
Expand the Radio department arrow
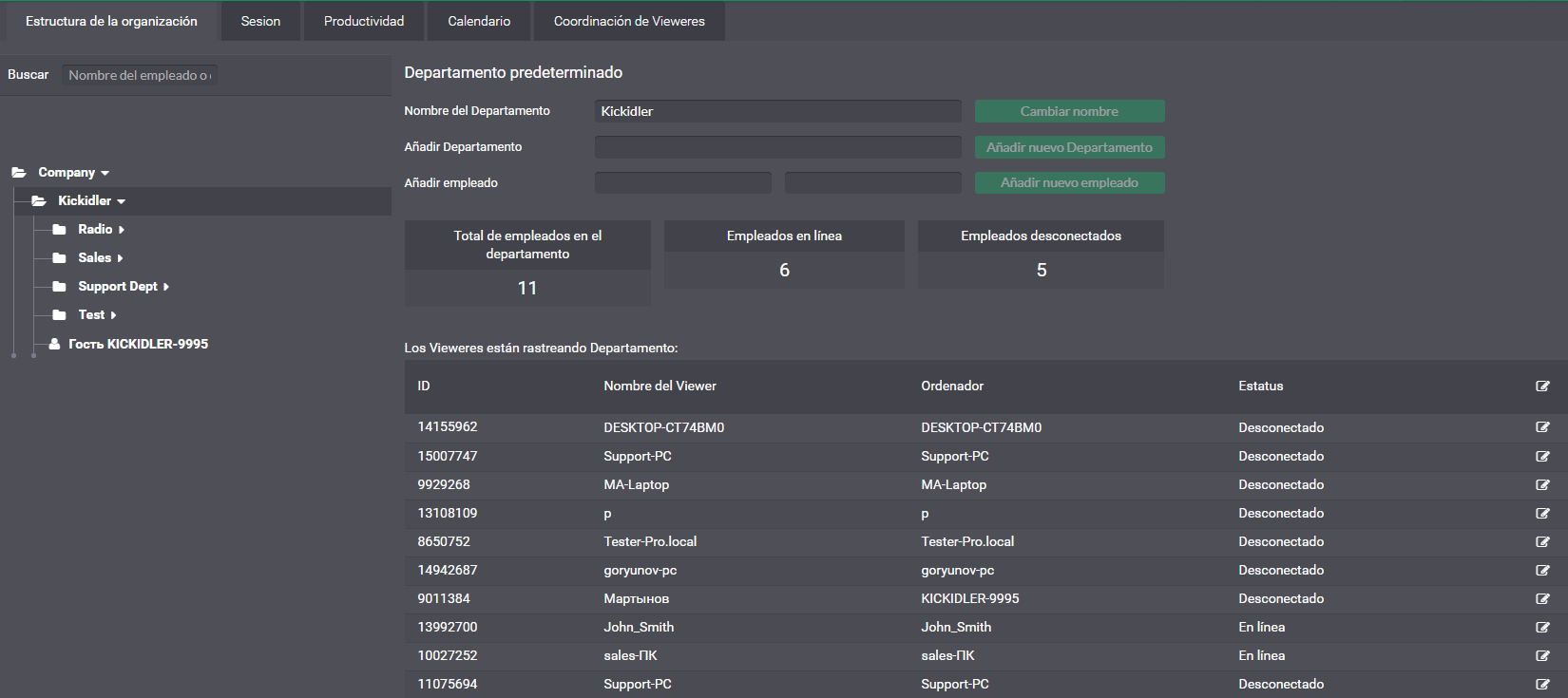[x=122, y=230]
